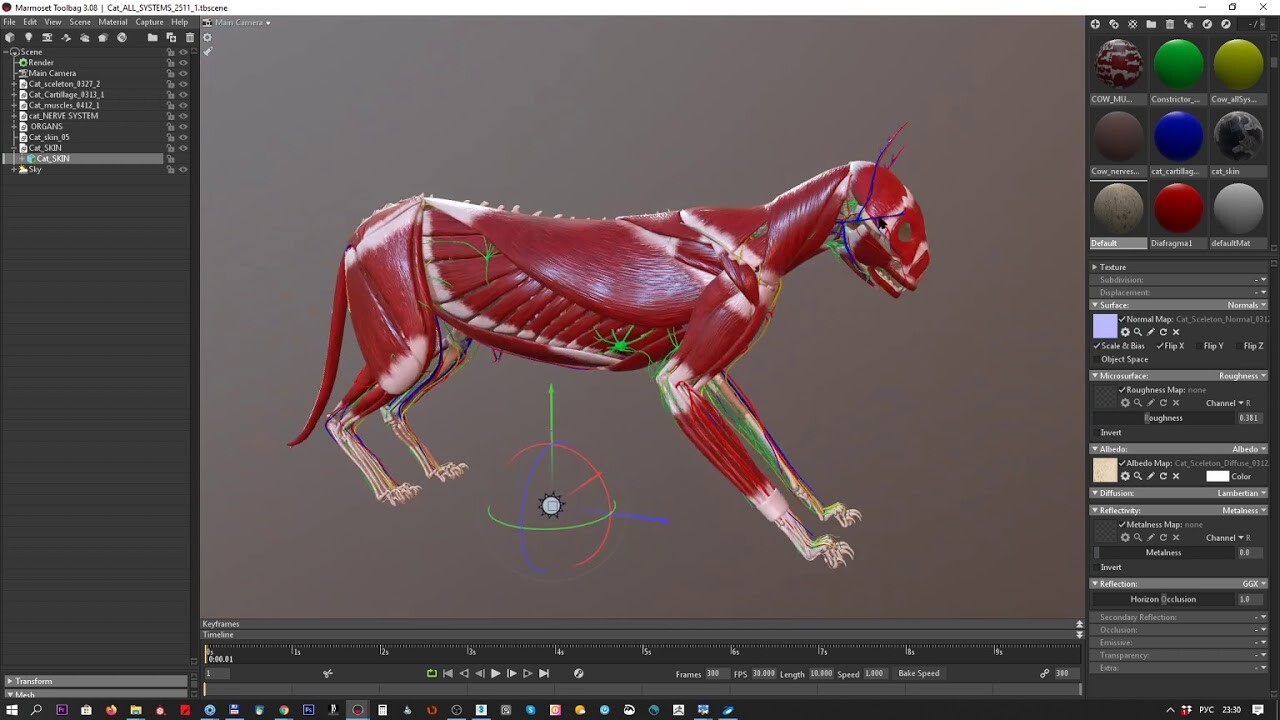The height and width of the screenshot is (720, 1280).
Task: Select the green Constrictor material thumbnail
Action: (x=1178, y=62)
